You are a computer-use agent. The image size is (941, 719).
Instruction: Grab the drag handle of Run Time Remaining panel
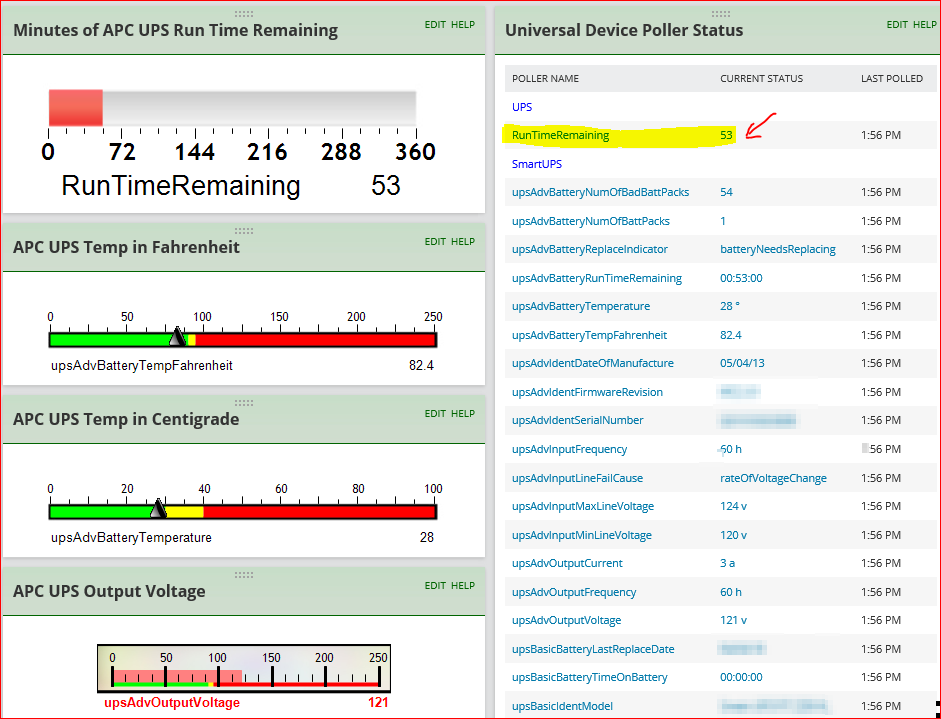[x=244, y=14]
